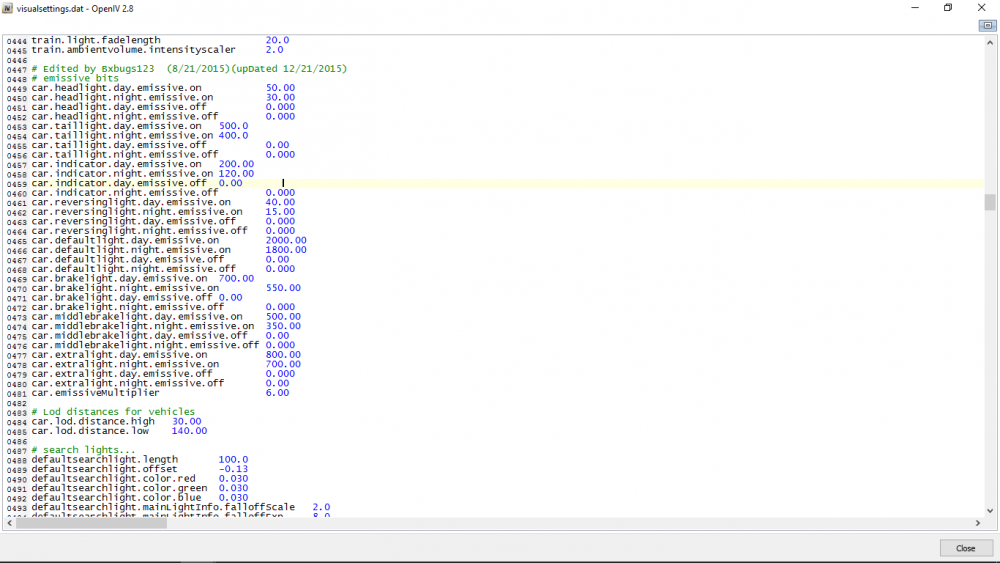This screenshot has width=1000, height=563.
Task: Click the '# emissive bits' comment line
Action: point(75,78)
